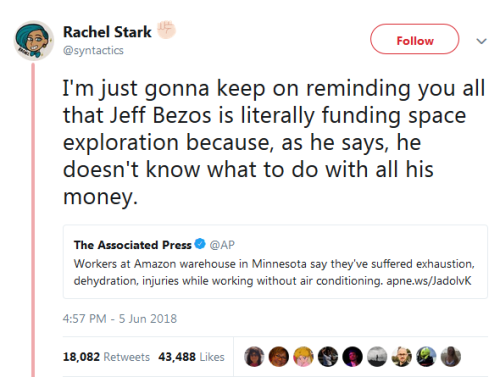Open the green frog liker avatar
Screen dimensions: 500x377
point(426,357)
